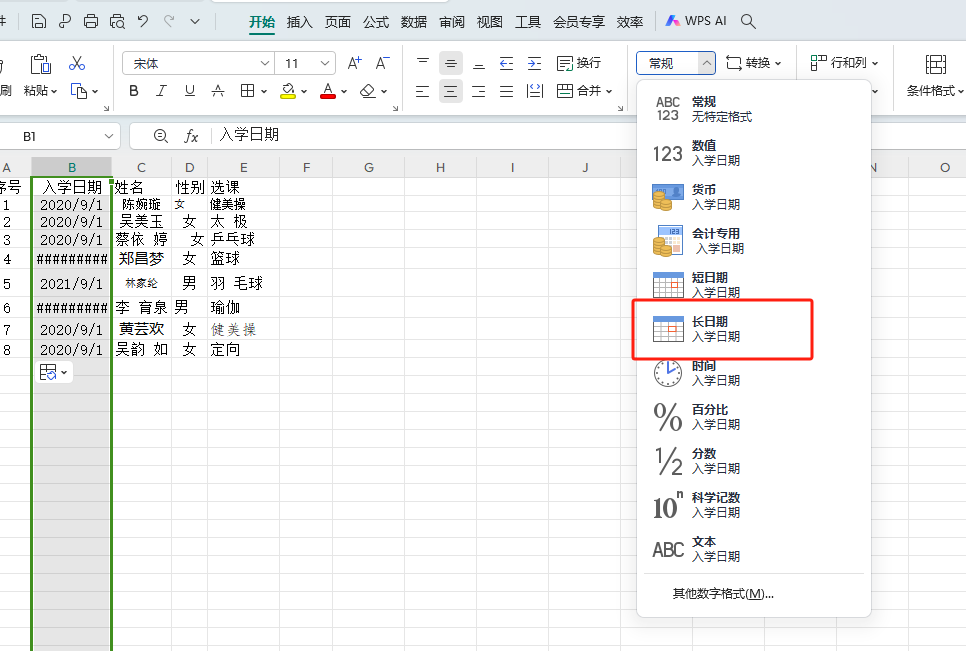
Task: Select 短日期 short date format
Action: [753, 285]
